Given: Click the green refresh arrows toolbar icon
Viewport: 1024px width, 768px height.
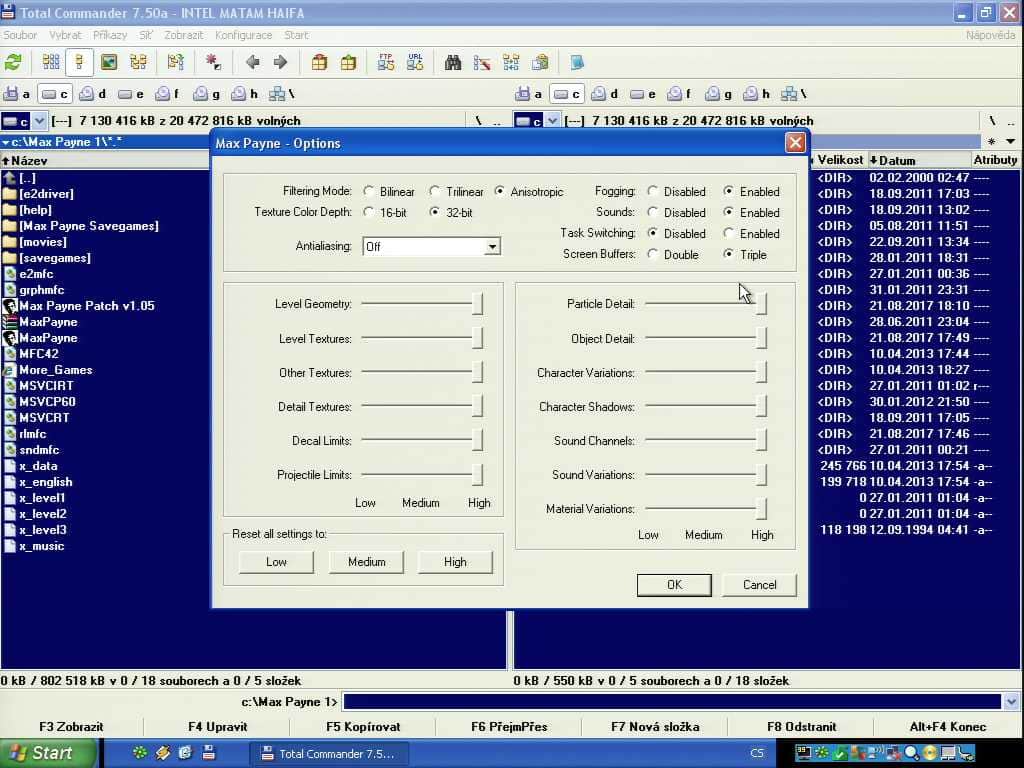Looking at the screenshot, I should coord(13,63).
